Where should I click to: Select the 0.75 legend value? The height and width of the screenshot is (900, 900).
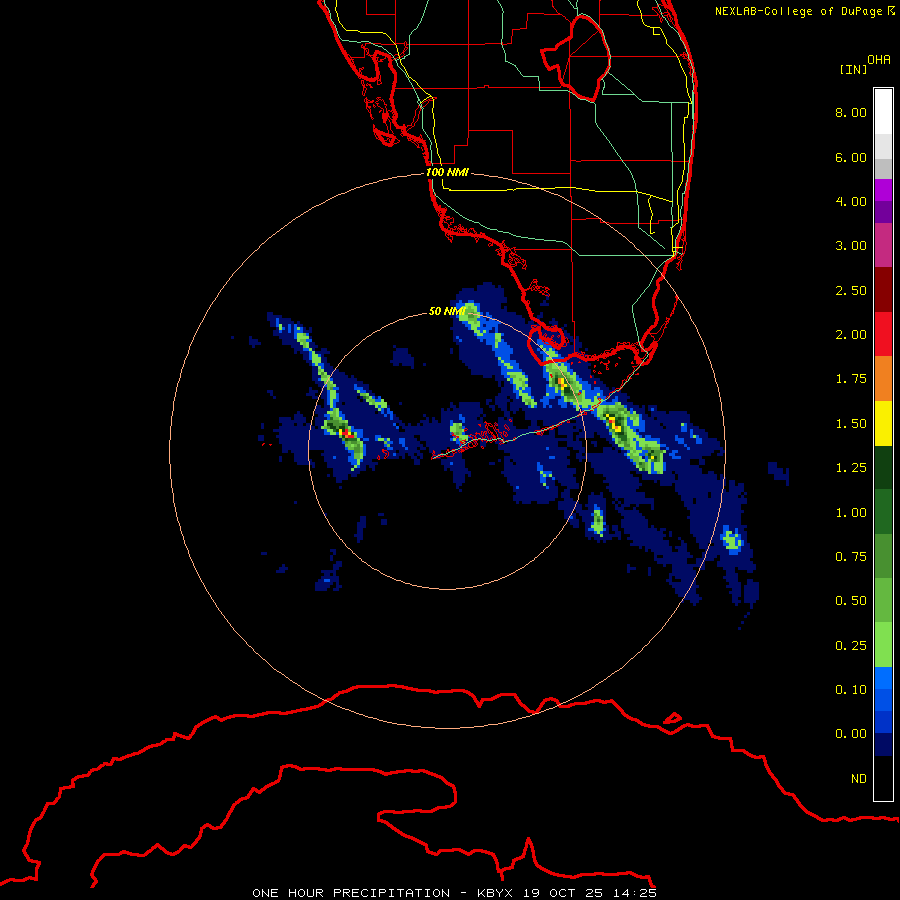click(x=851, y=557)
